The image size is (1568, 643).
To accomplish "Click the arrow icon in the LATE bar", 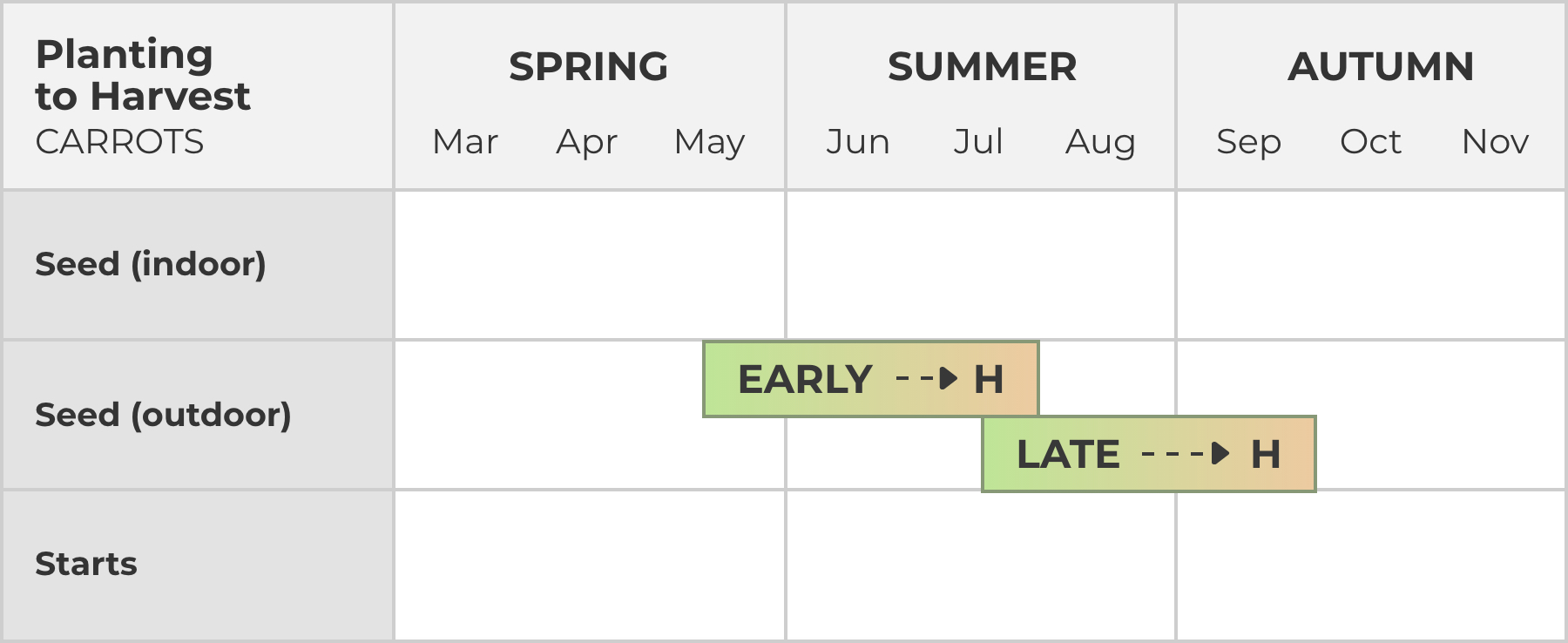I will pyautogui.click(x=1220, y=454).
